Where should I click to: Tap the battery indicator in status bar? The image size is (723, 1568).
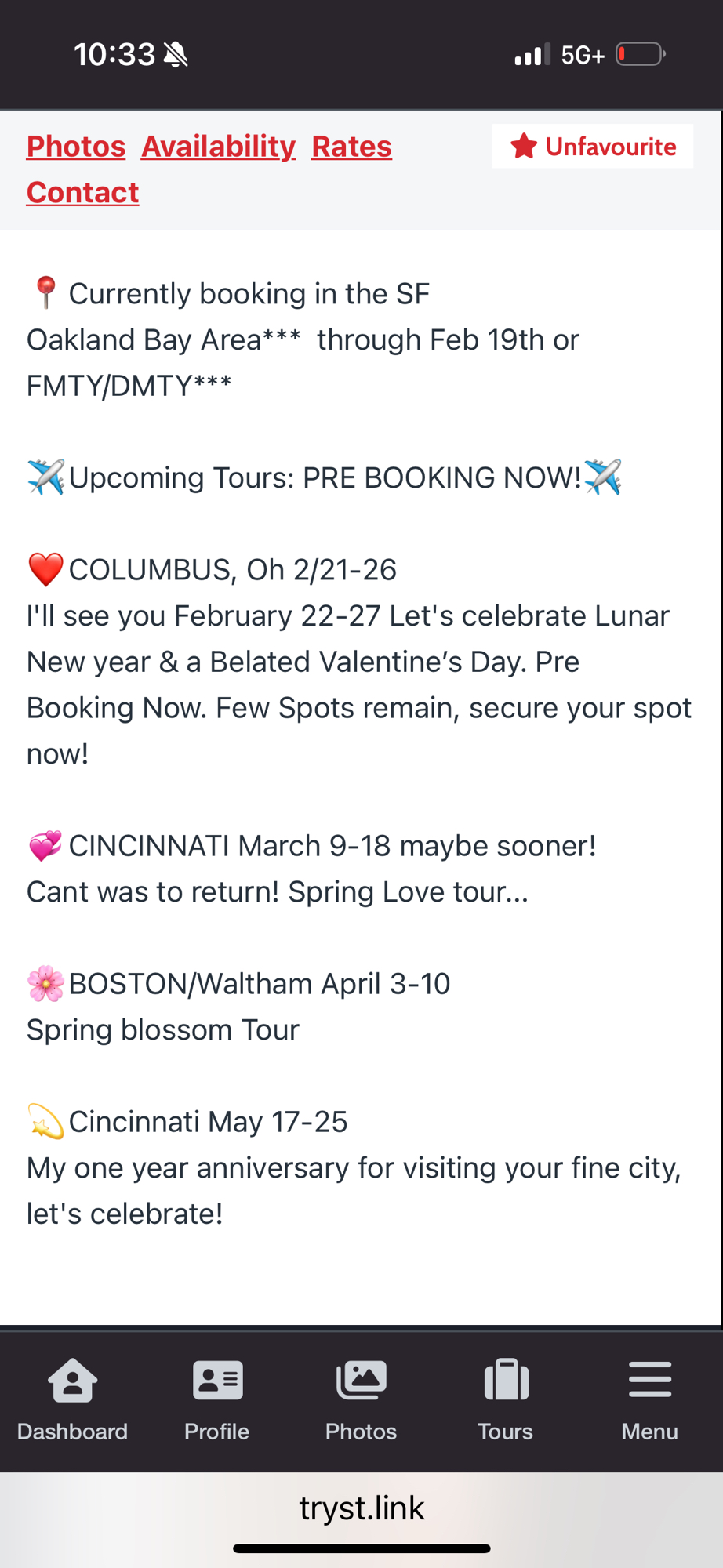tap(640, 55)
